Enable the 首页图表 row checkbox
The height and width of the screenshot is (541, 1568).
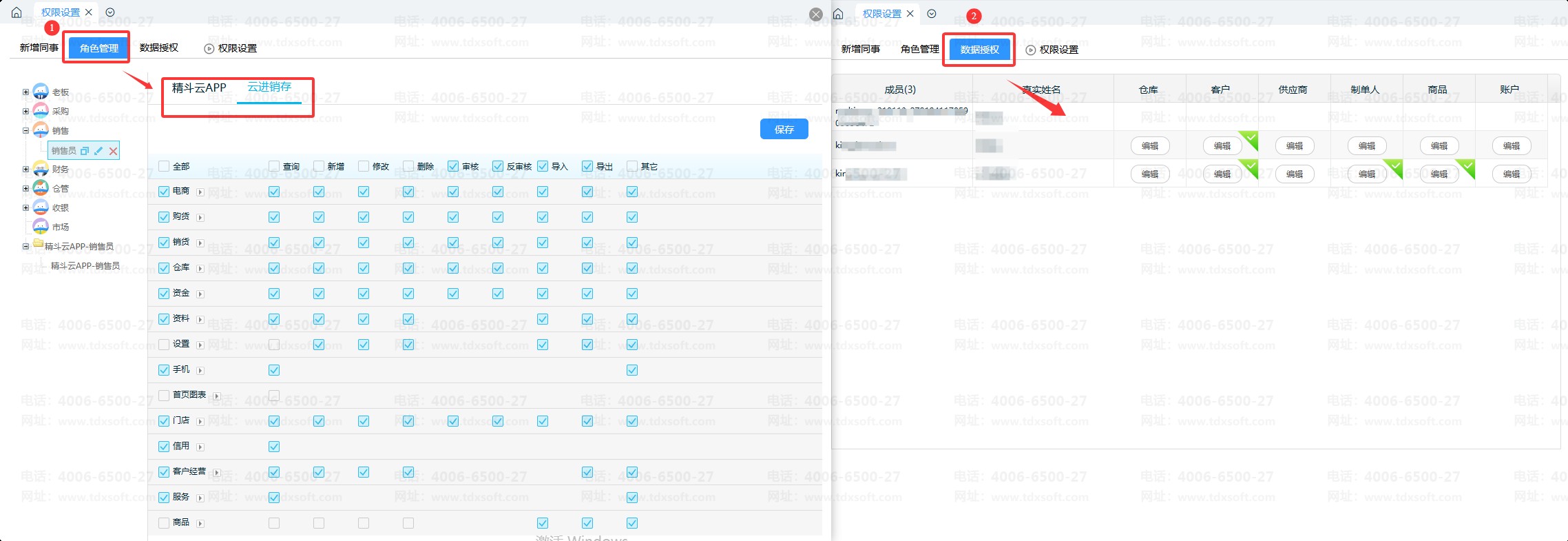tap(164, 396)
